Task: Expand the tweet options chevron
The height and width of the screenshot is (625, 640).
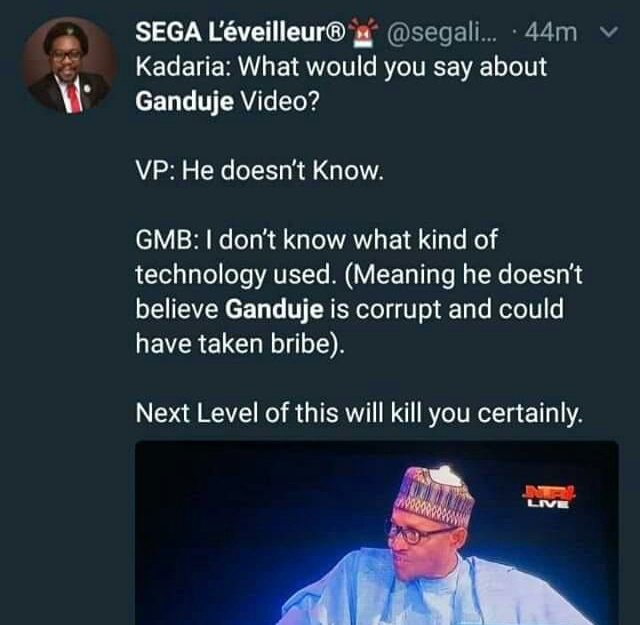Action: click(x=606, y=33)
